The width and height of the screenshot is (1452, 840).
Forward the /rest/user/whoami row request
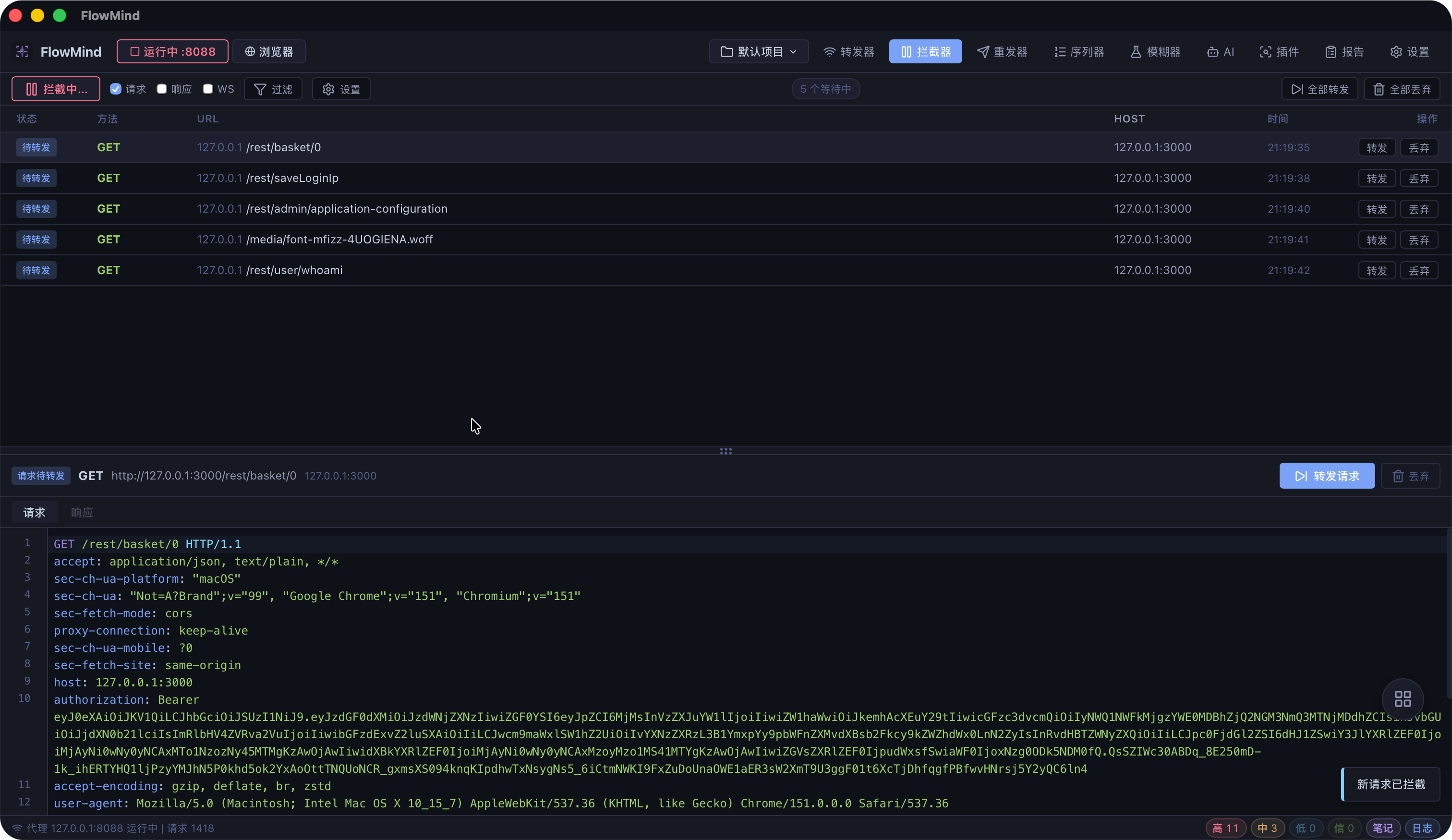click(x=1377, y=271)
